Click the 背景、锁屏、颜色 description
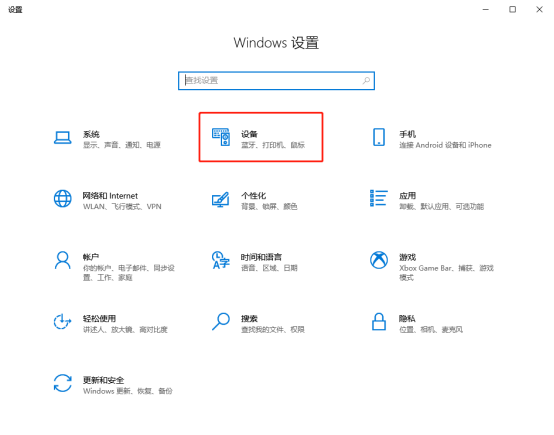Viewport: 554px width, 435px height. 269,206
